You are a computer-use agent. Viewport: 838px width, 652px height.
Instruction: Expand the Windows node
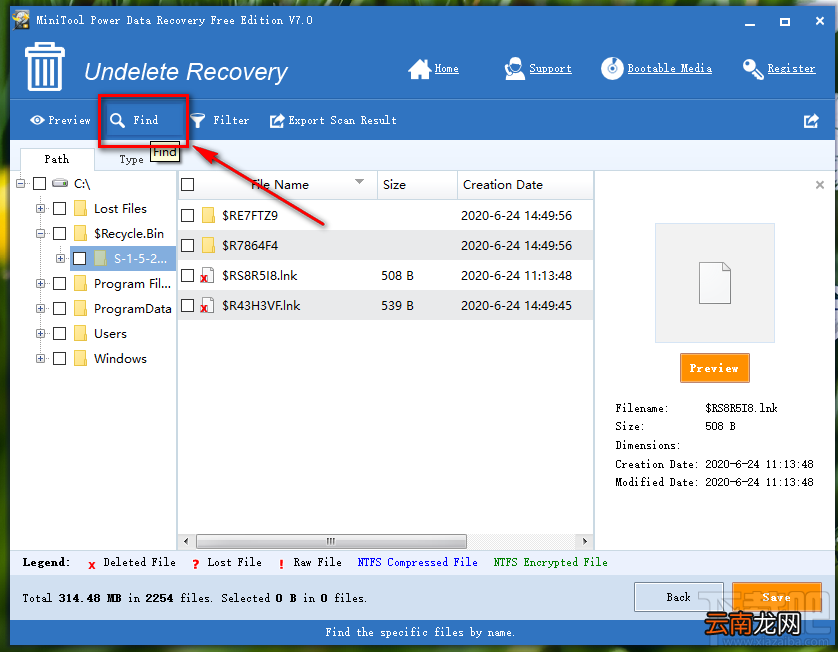click(x=40, y=358)
